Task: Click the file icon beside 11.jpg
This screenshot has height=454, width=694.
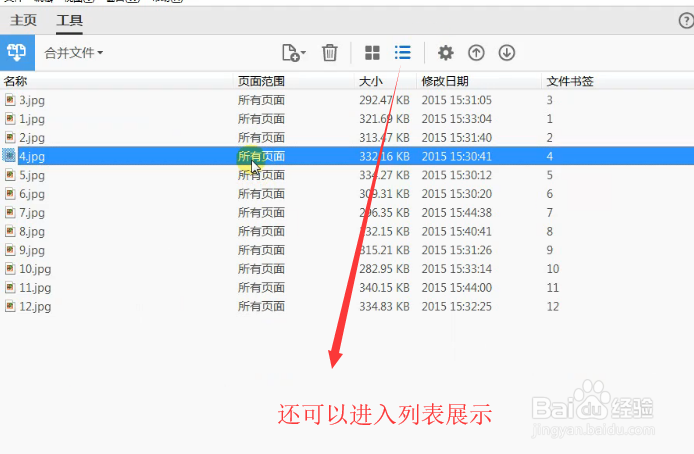Action: click(x=10, y=287)
